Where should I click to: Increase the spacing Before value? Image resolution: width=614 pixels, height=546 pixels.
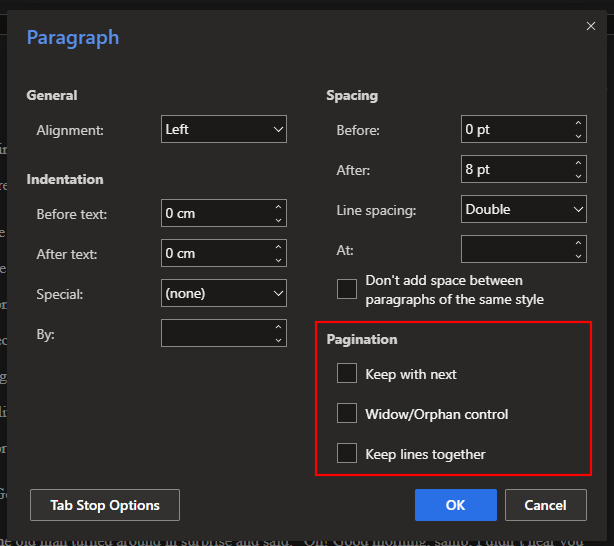coord(578,123)
